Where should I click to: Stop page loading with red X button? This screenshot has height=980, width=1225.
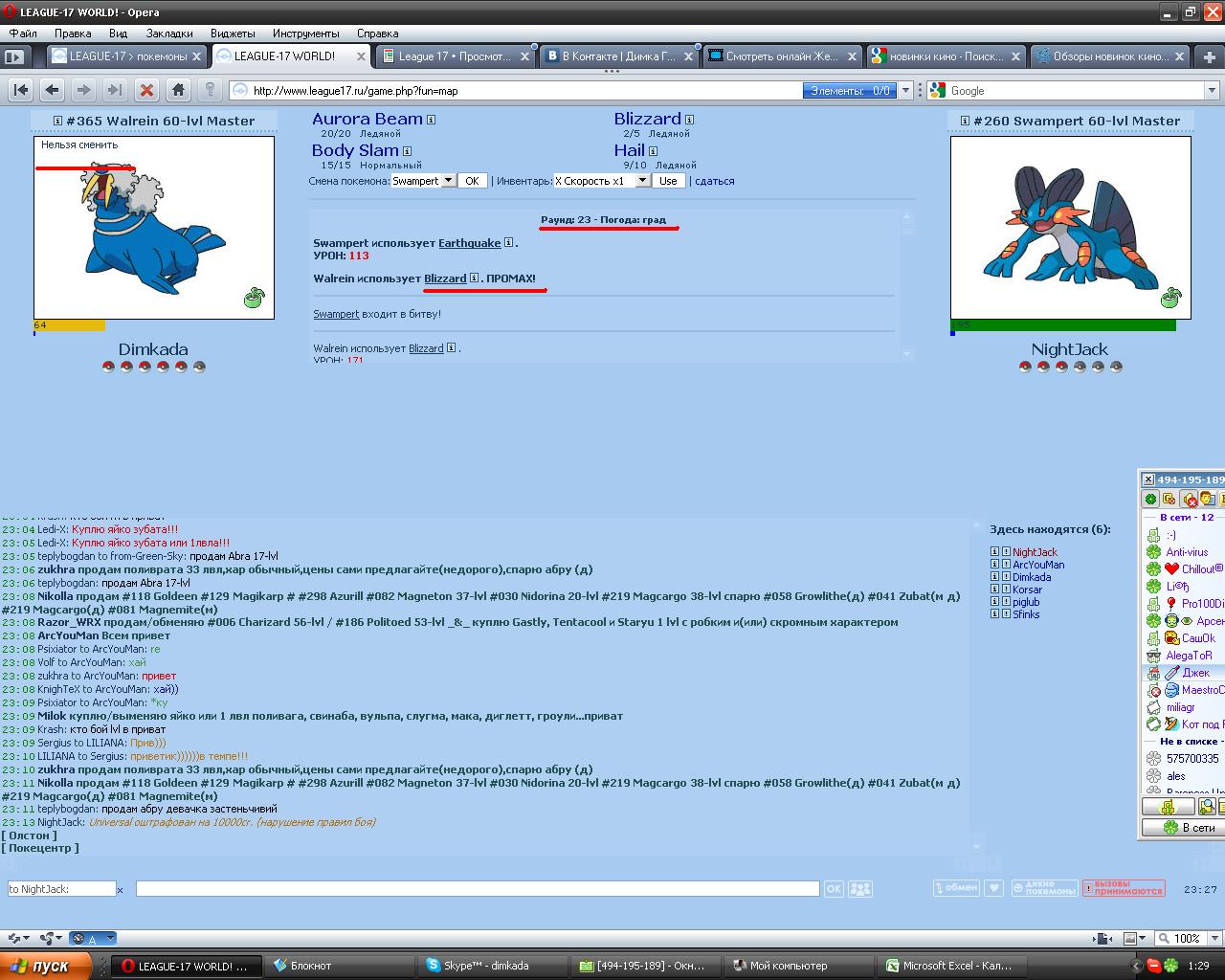[x=146, y=90]
